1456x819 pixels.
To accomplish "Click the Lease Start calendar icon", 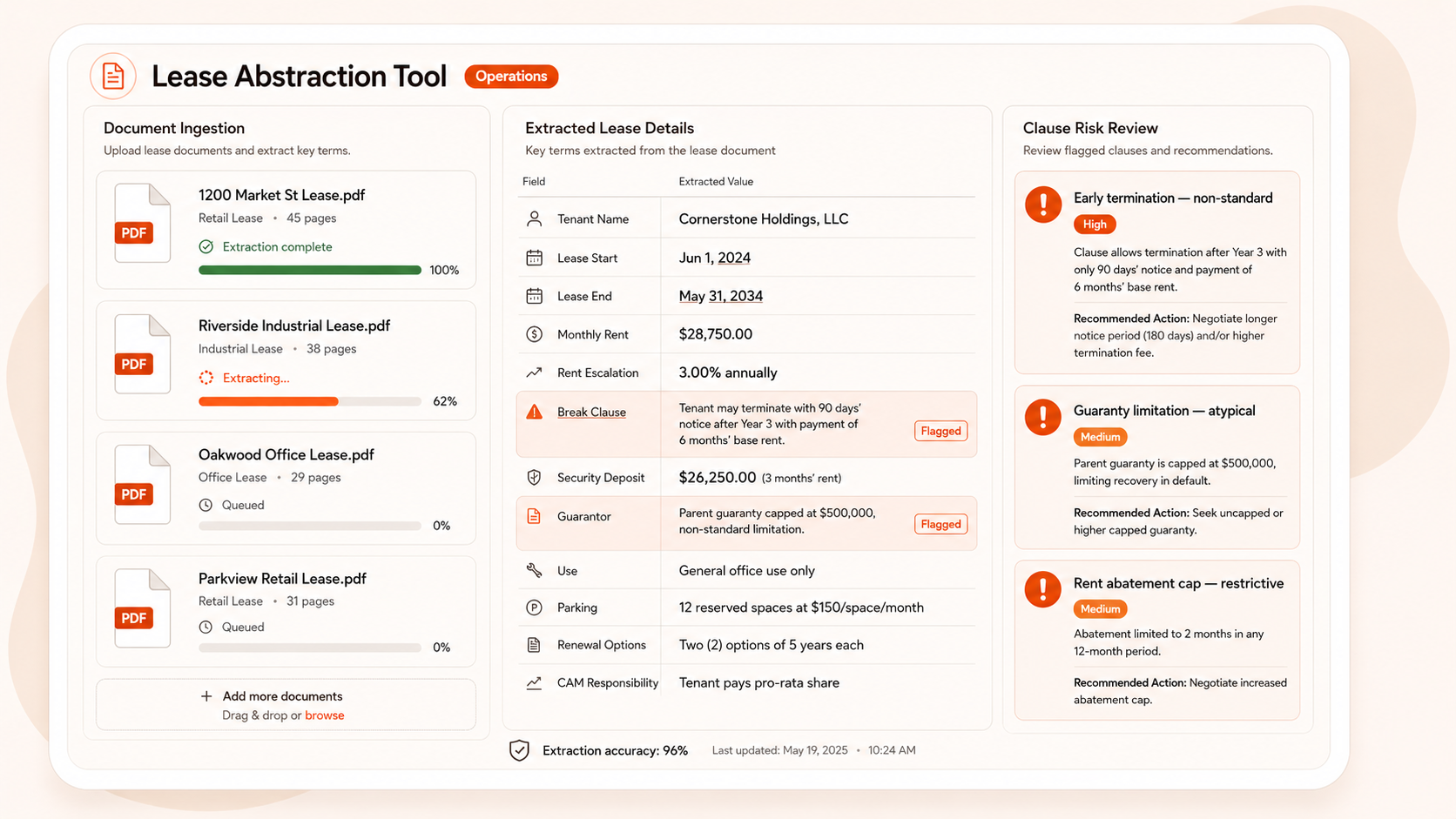I will [535, 258].
